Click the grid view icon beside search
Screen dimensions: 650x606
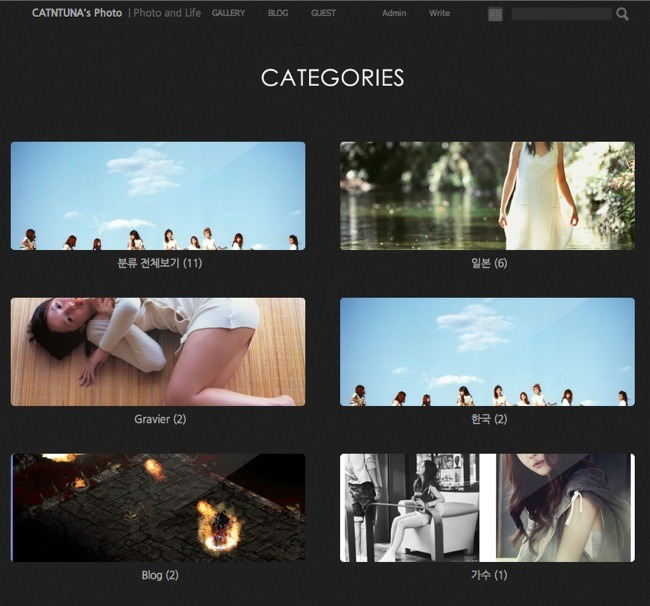(495, 15)
